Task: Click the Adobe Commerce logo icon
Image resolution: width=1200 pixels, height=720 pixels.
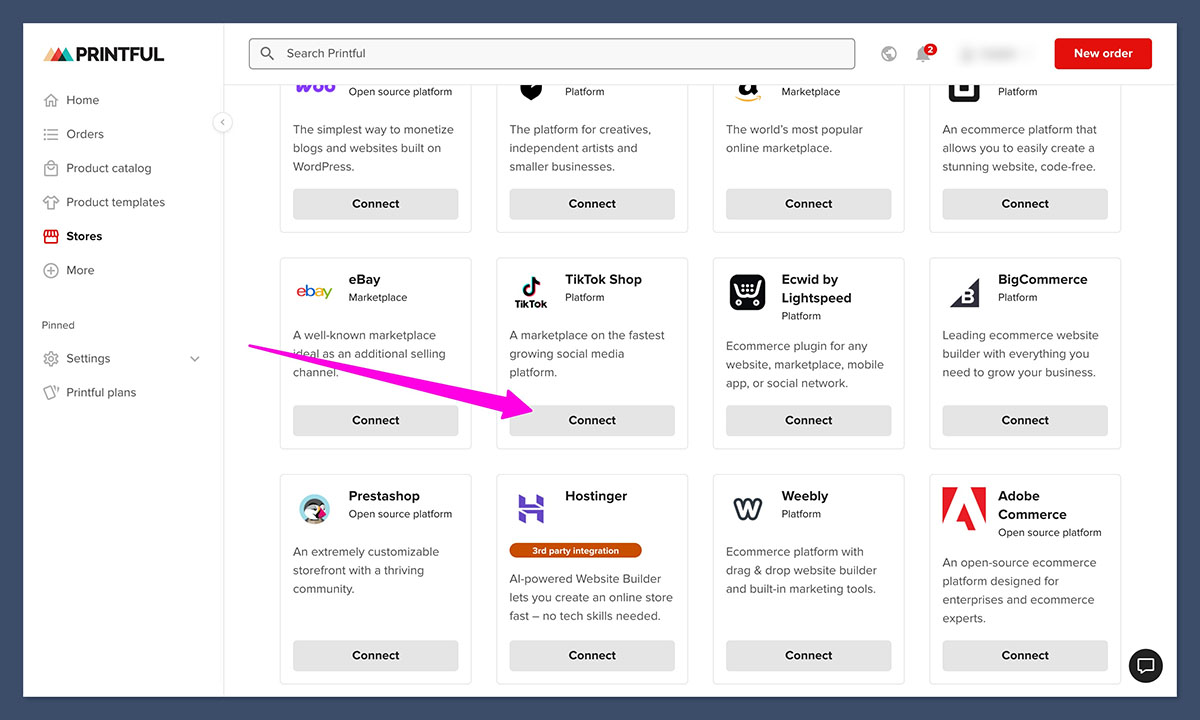Action: click(x=964, y=508)
